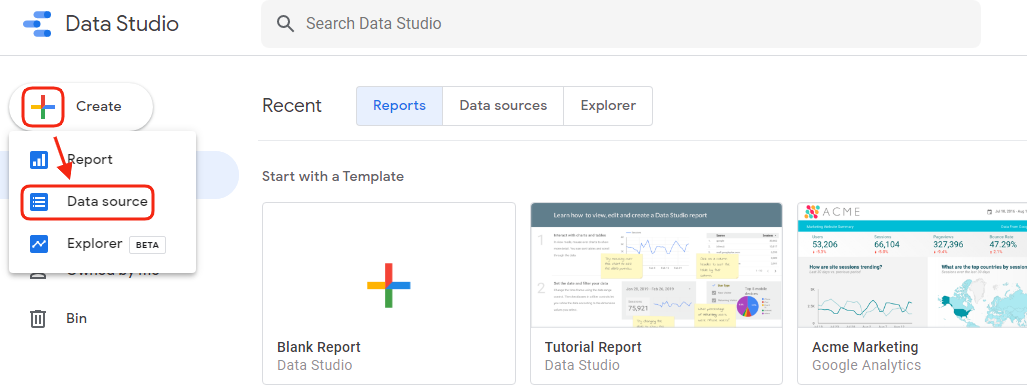Focus the Search Data Studio field
Image resolution: width=1027 pixels, height=390 pixels.
tap(620, 24)
